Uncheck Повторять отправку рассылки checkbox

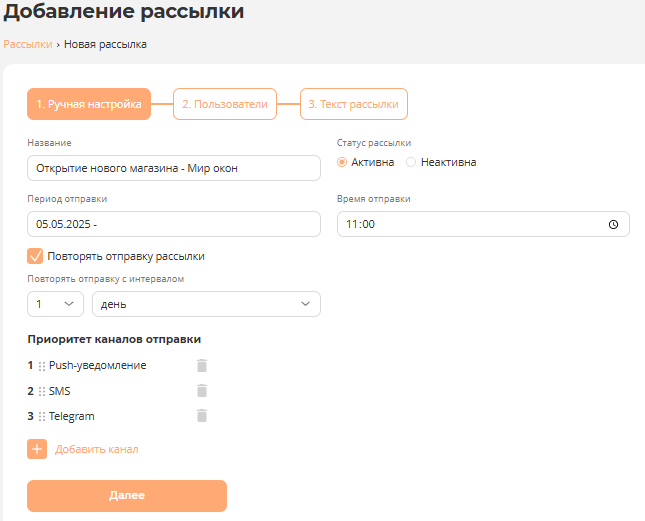(36, 256)
